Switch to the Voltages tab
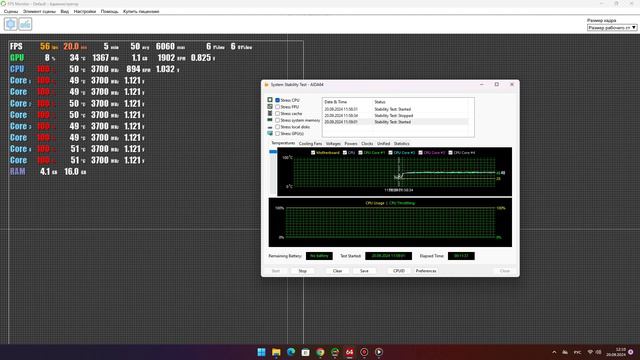This screenshot has width=640, height=360. pos(333,144)
